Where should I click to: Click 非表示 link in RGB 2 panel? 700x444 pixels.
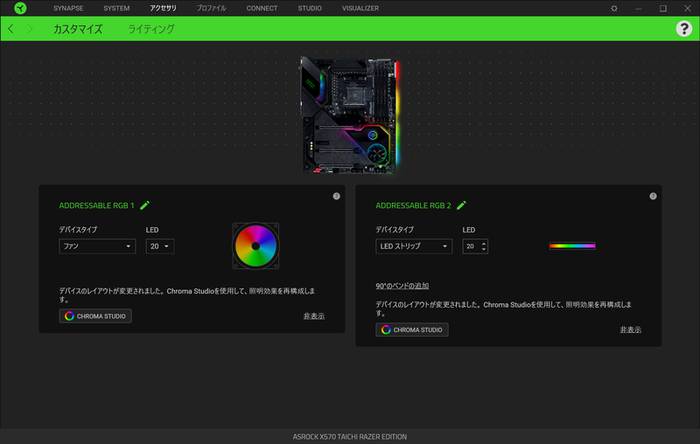630,330
